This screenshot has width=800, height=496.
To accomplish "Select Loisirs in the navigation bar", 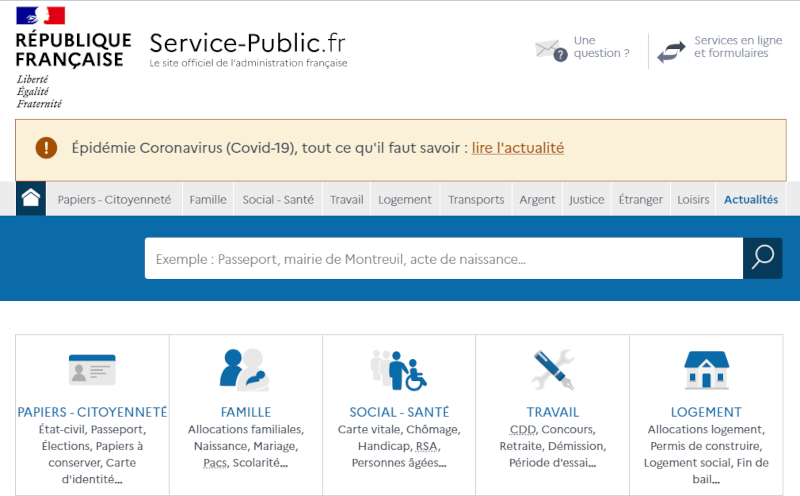I will click(x=693, y=200).
